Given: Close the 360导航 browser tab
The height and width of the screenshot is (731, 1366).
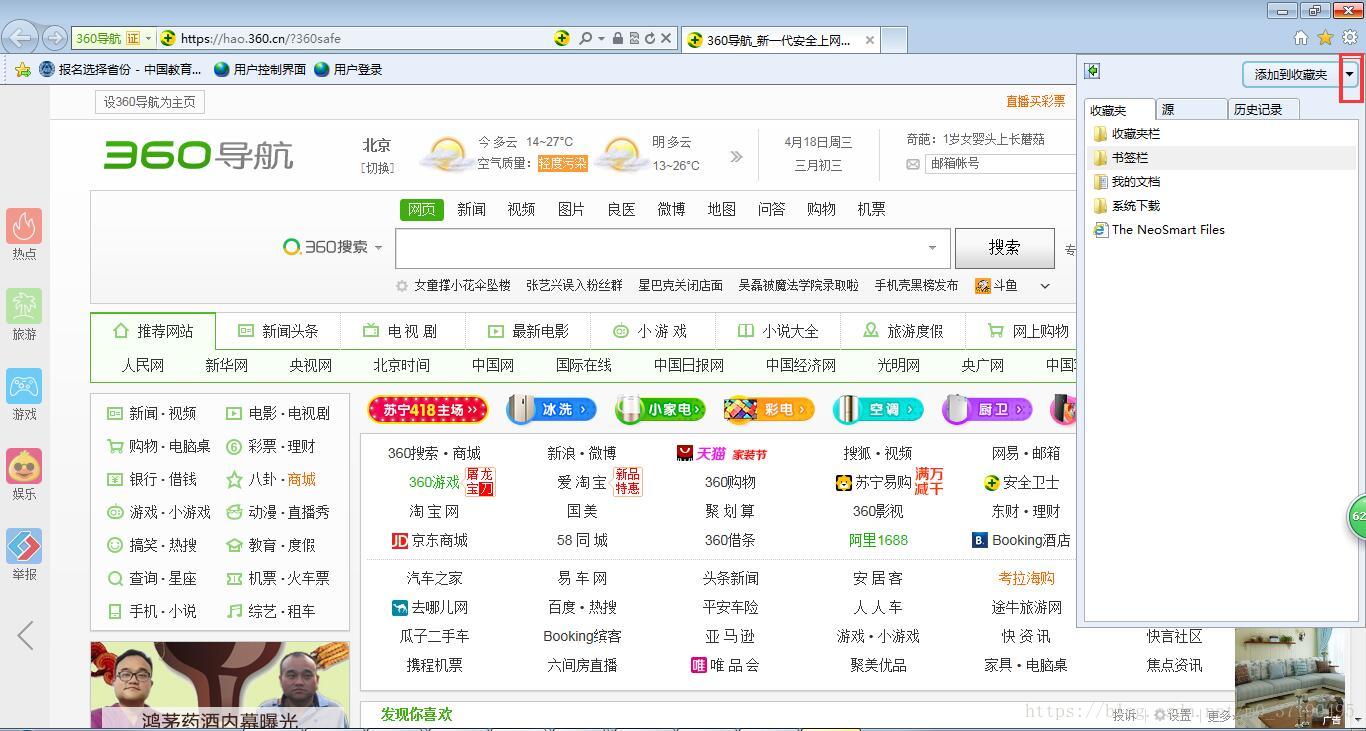Looking at the screenshot, I should [x=870, y=40].
